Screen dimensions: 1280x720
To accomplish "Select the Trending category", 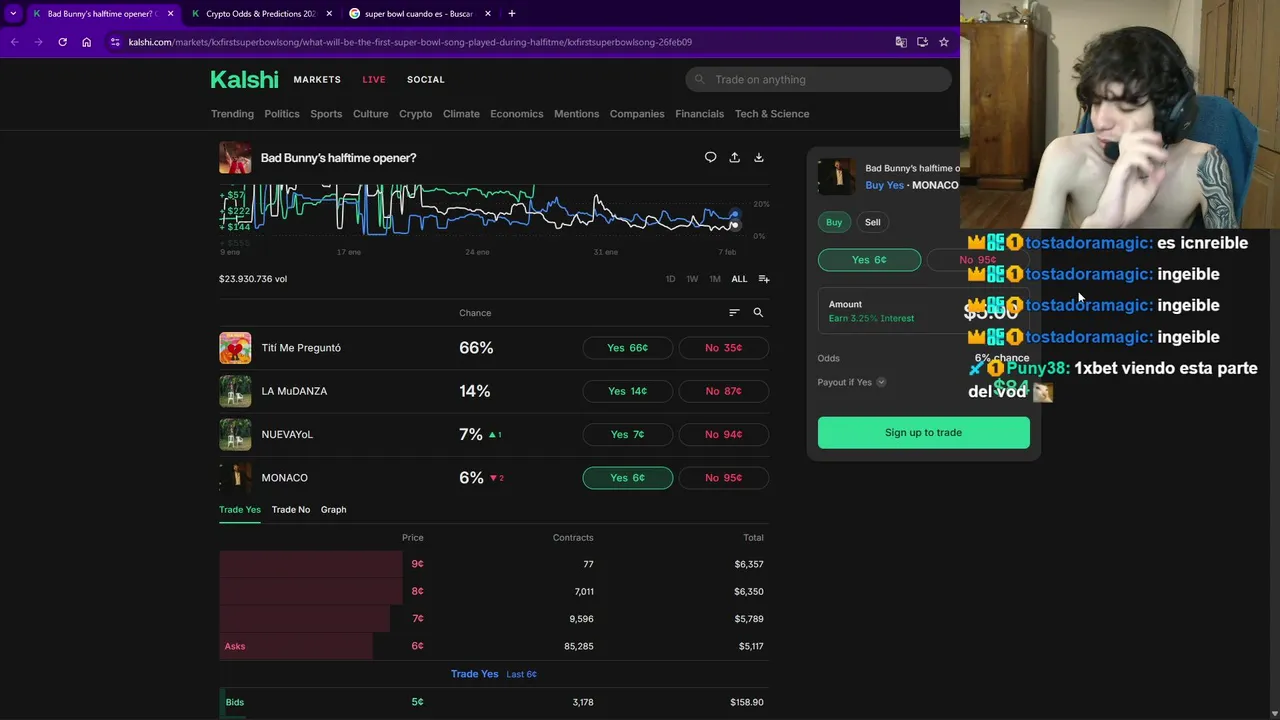I will coord(232,114).
